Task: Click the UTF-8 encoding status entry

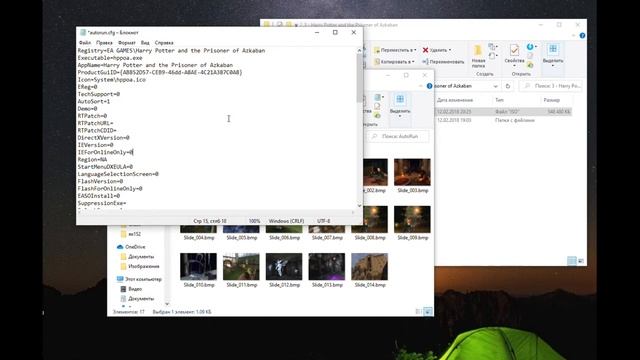Action: 324,221
